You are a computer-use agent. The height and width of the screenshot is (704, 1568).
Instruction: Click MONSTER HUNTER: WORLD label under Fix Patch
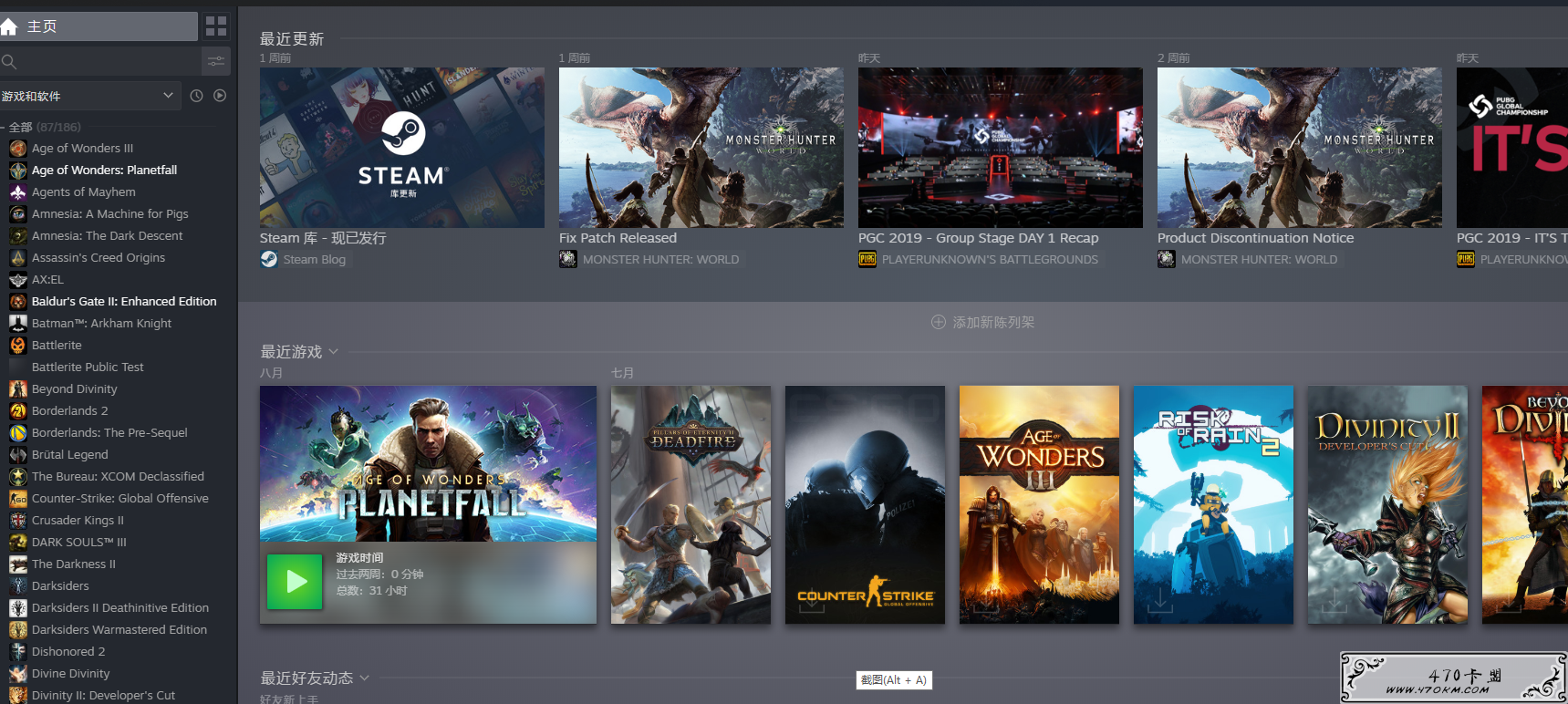point(661,260)
